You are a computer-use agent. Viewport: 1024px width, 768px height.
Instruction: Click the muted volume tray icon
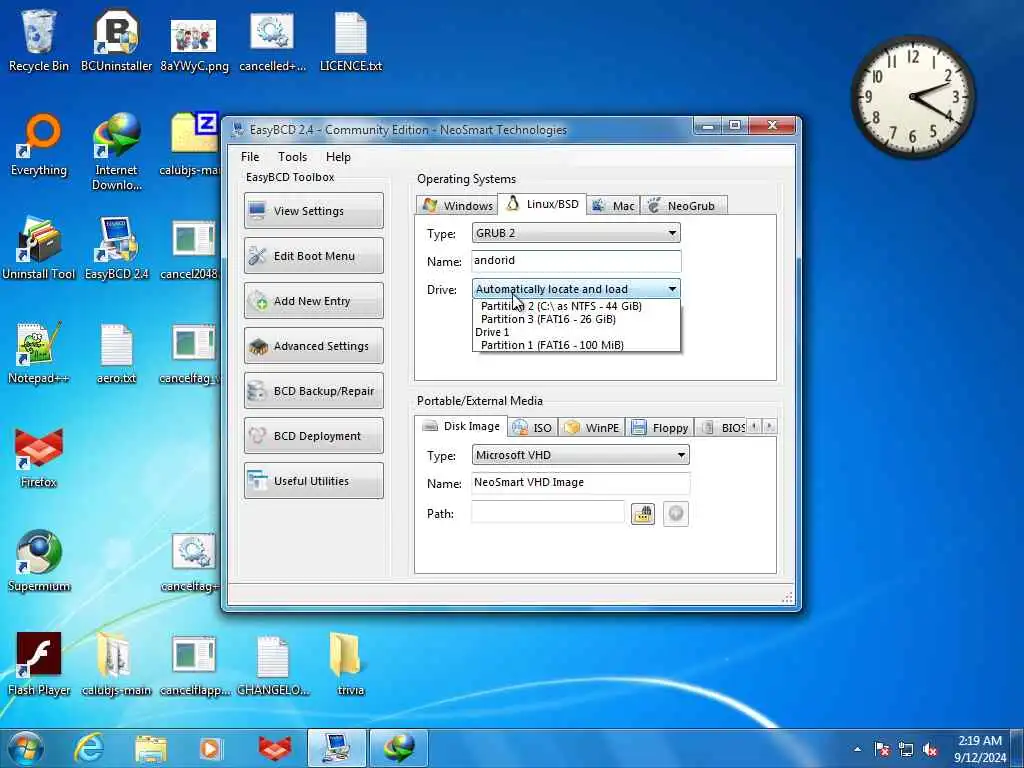click(930, 749)
